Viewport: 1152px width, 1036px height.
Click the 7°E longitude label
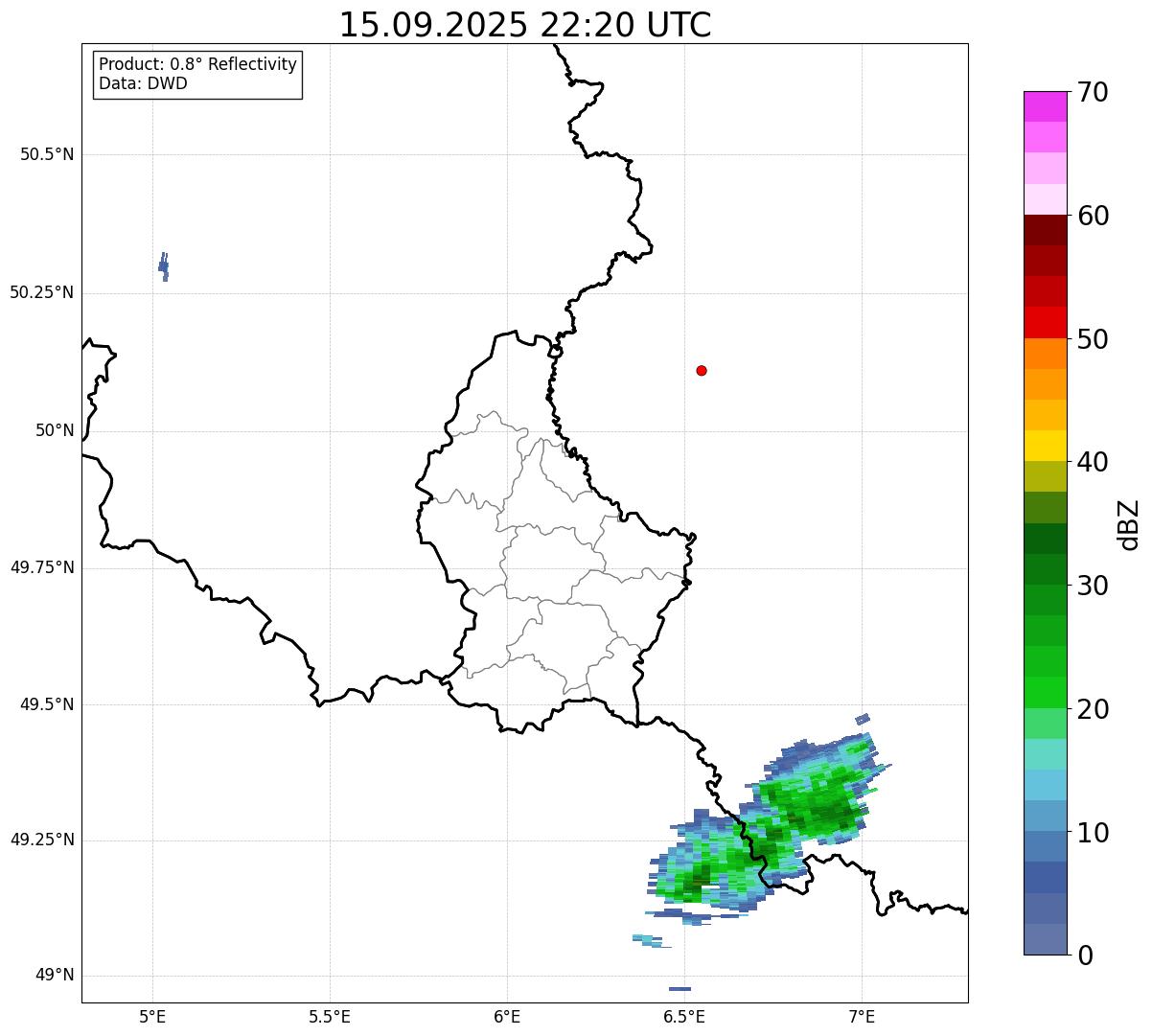[862, 1016]
